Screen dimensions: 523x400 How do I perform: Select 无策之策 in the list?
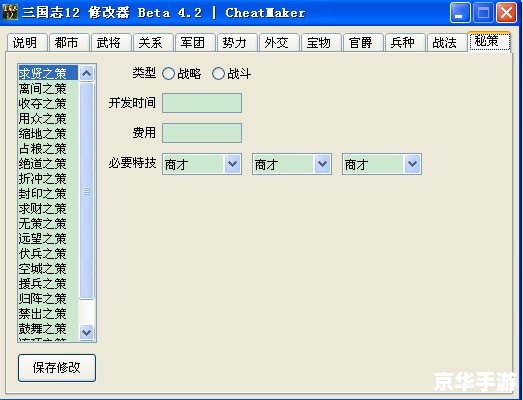tap(48, 224)
